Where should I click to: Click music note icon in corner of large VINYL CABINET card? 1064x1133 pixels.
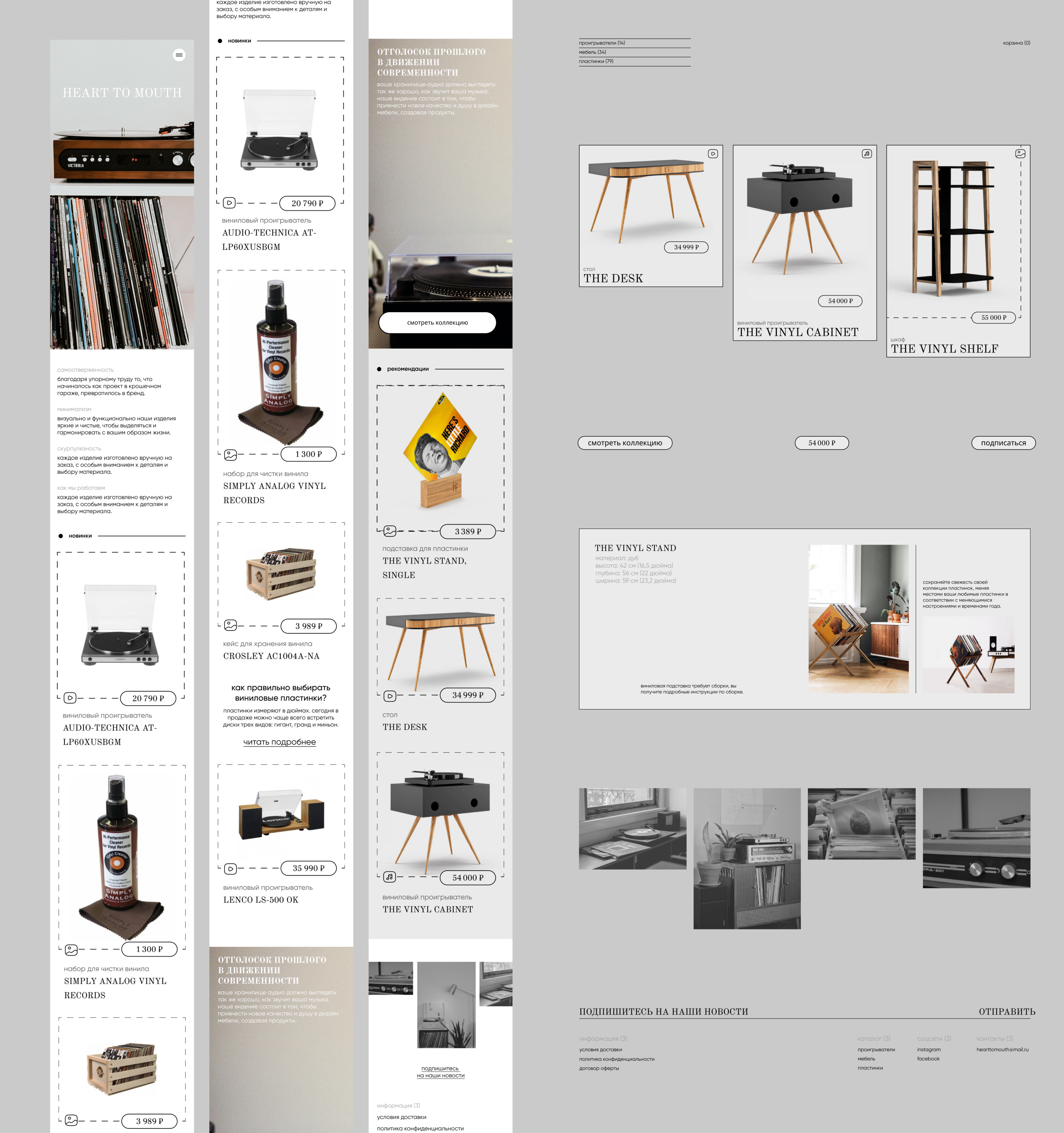866,154
